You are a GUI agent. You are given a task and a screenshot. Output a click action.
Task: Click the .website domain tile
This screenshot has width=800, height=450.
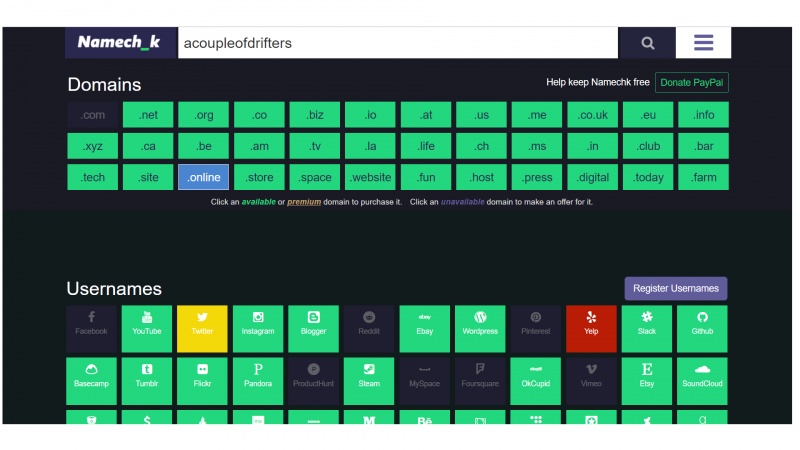(370, 177)
